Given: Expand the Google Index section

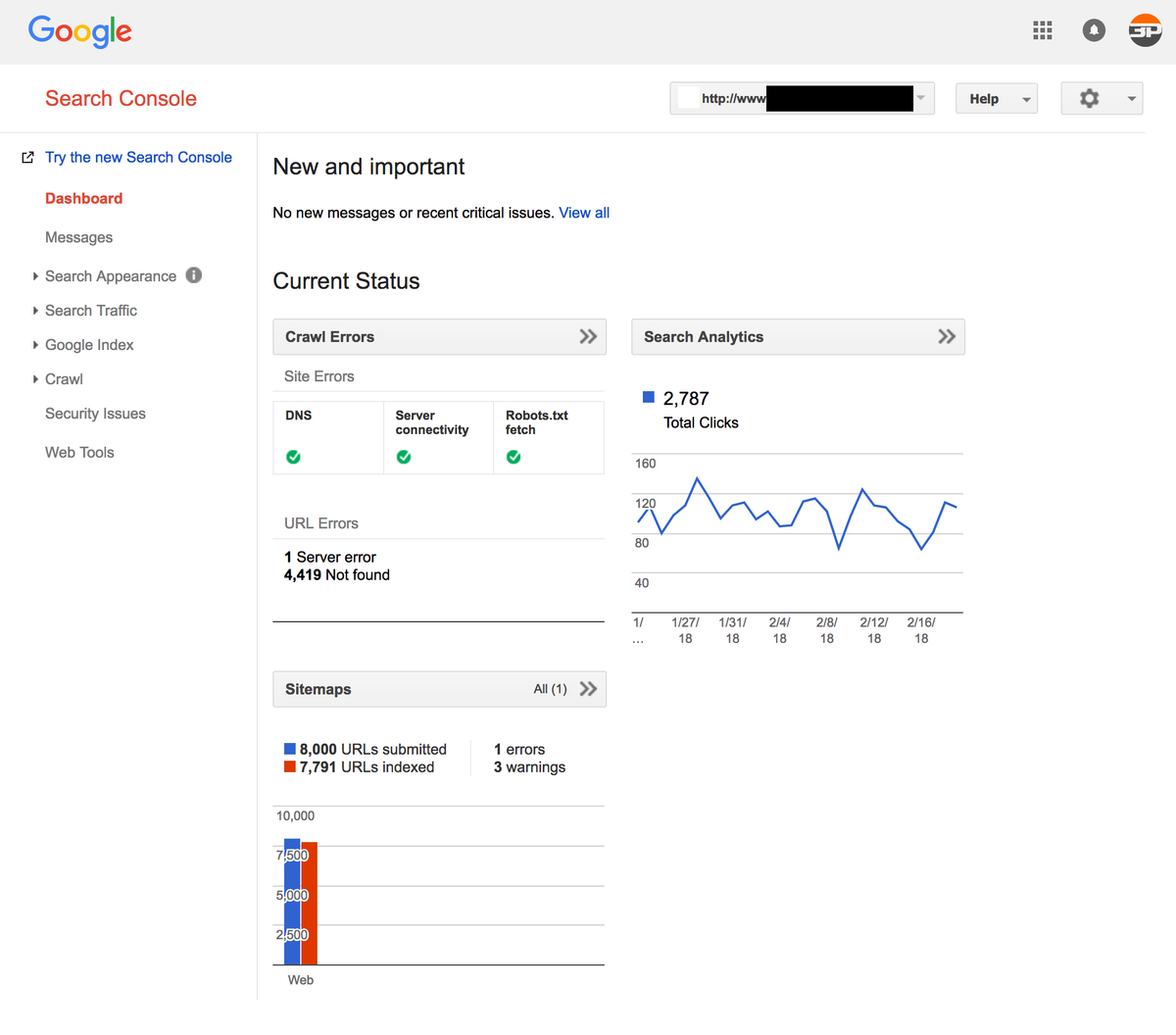Looking at the screenshot, I should pyautogui.click(x=36, y=345).
